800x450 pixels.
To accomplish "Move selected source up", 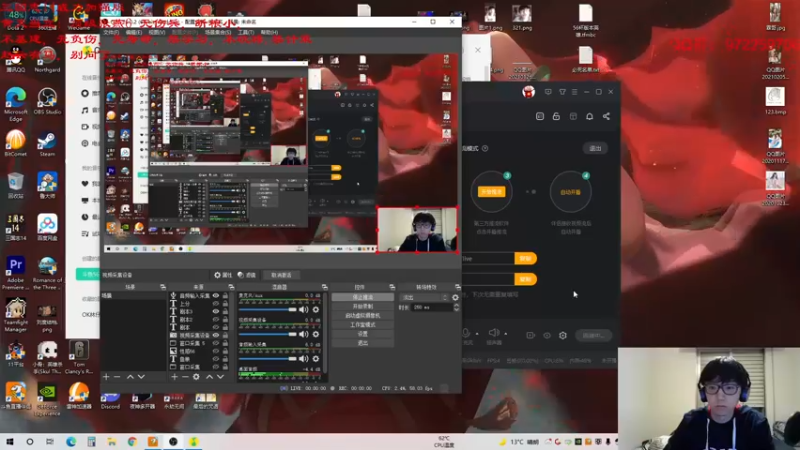I will click(x=209, y=377).
